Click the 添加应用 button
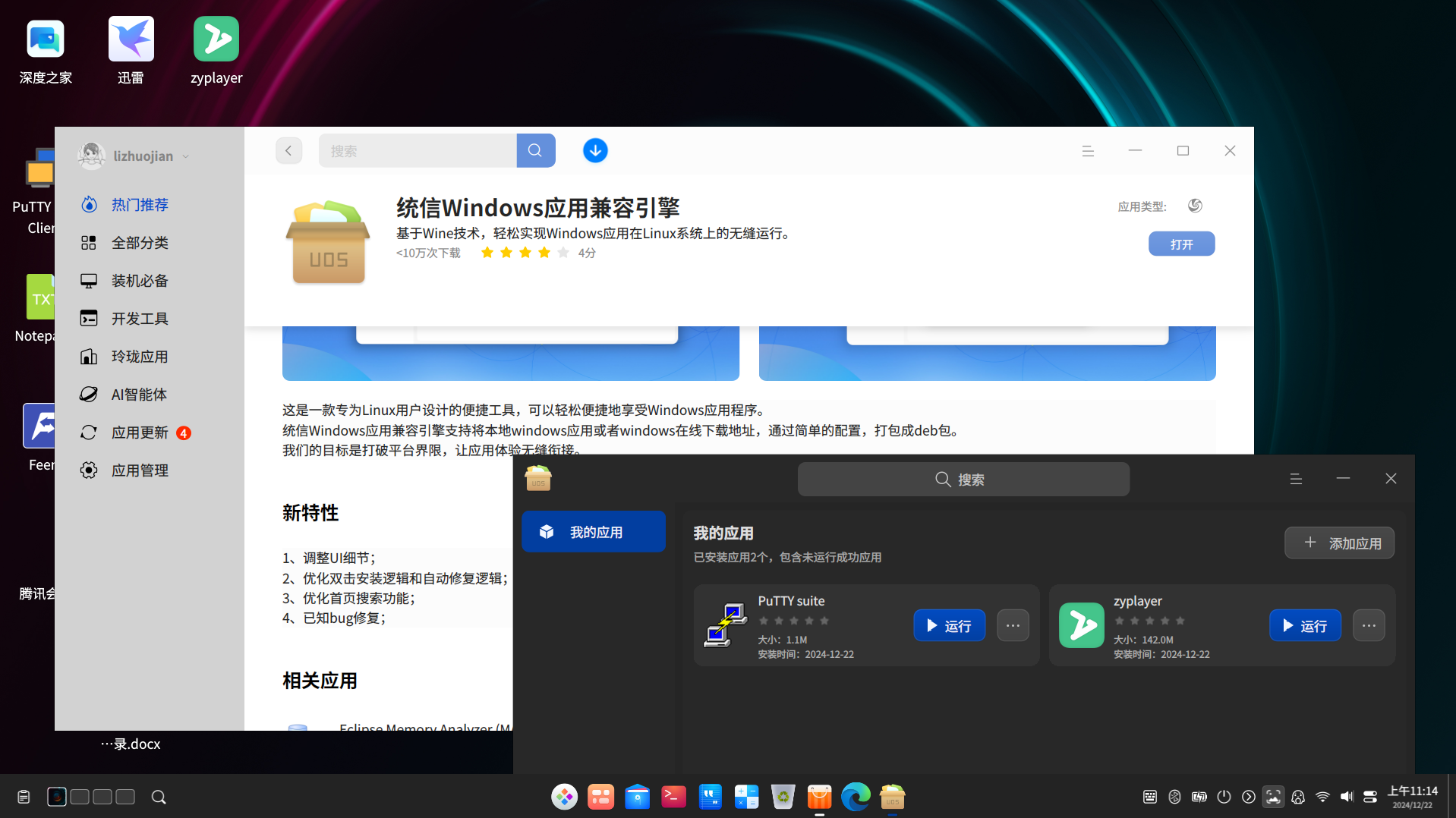1456x818 pixels. point(1339,543)
